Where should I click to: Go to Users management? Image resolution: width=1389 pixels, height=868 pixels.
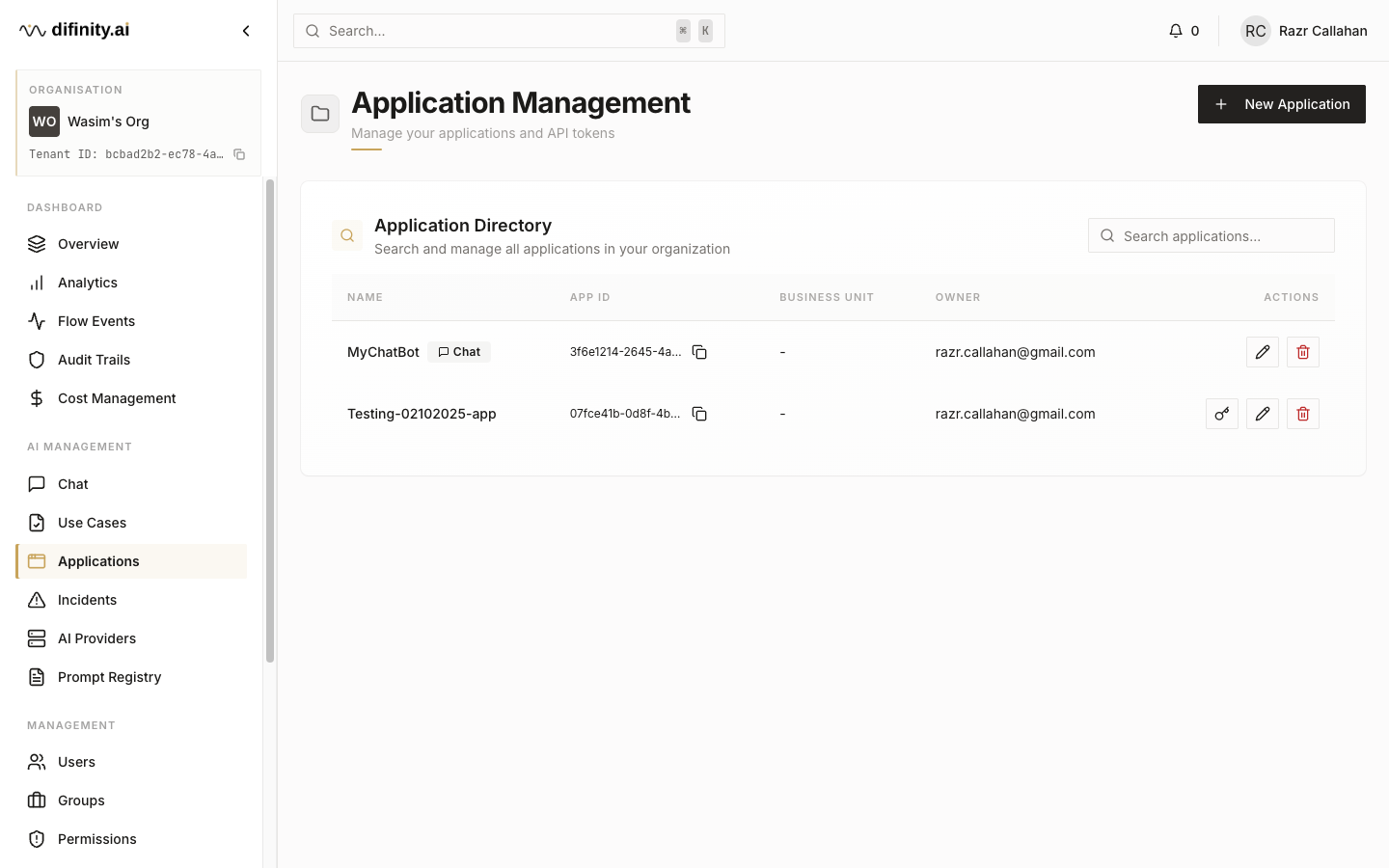click(x=131, y=762)
